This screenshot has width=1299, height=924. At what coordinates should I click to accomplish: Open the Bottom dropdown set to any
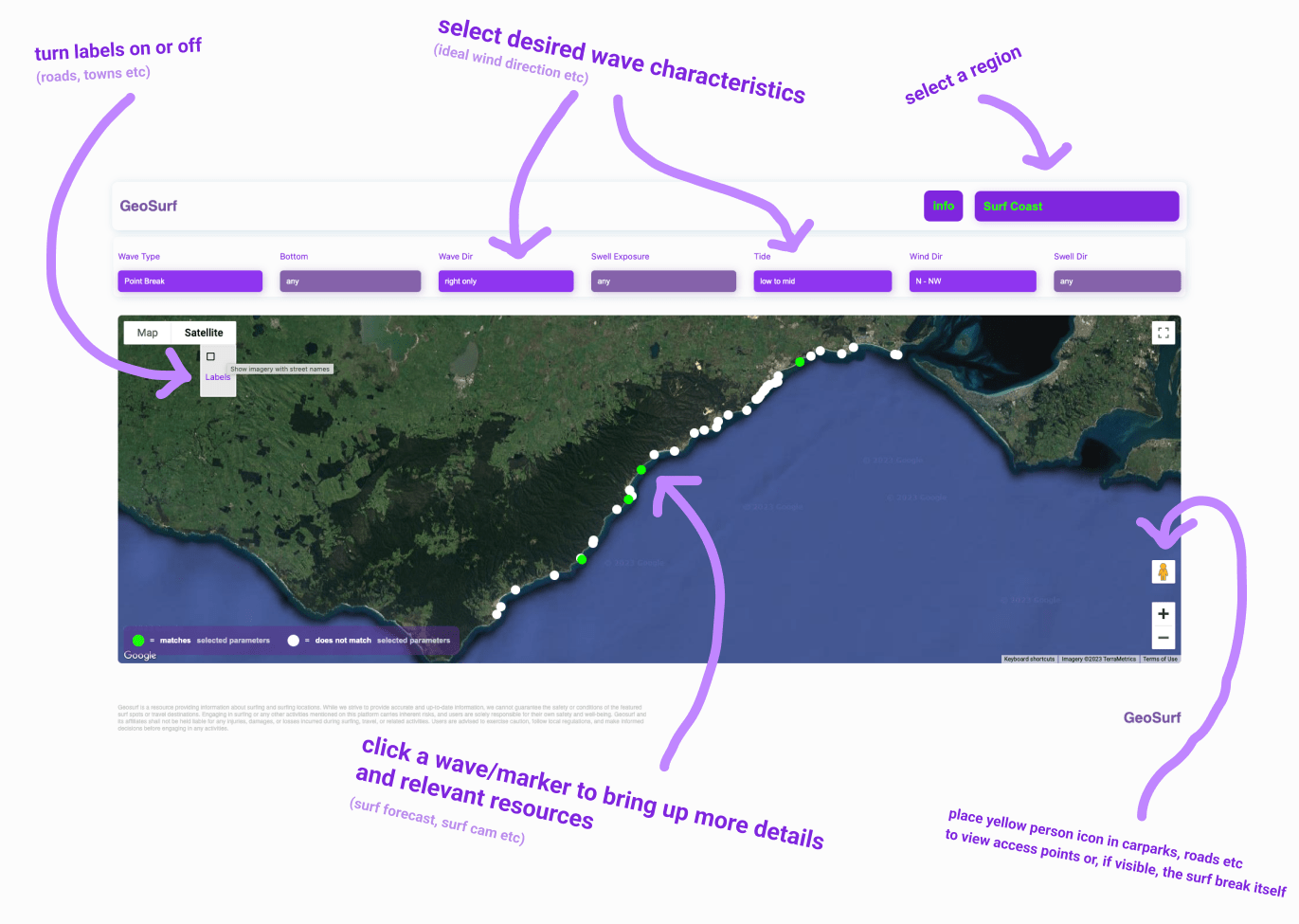[351, 281]
